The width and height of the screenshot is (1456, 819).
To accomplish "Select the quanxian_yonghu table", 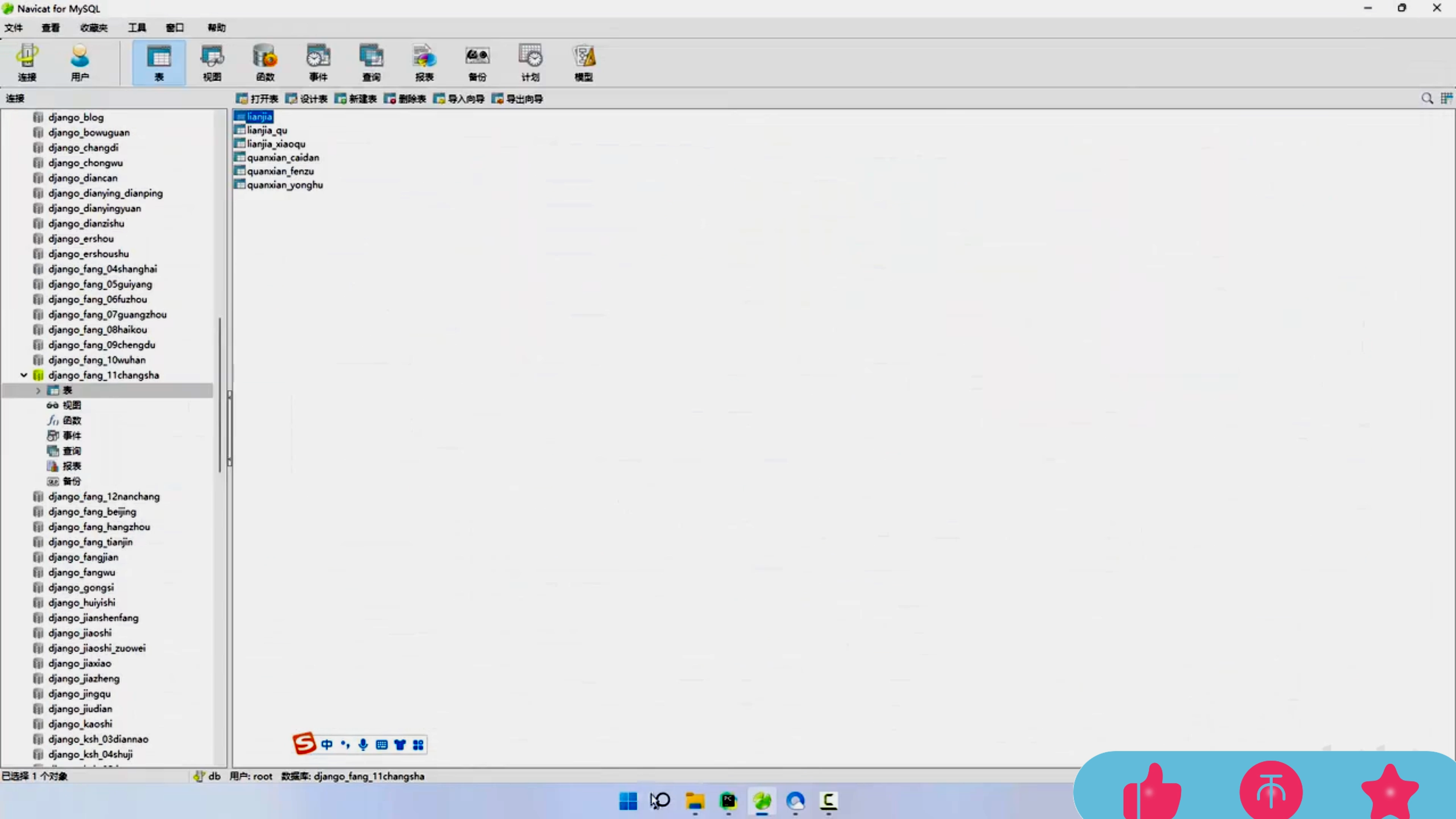I will tap(284, 185).
